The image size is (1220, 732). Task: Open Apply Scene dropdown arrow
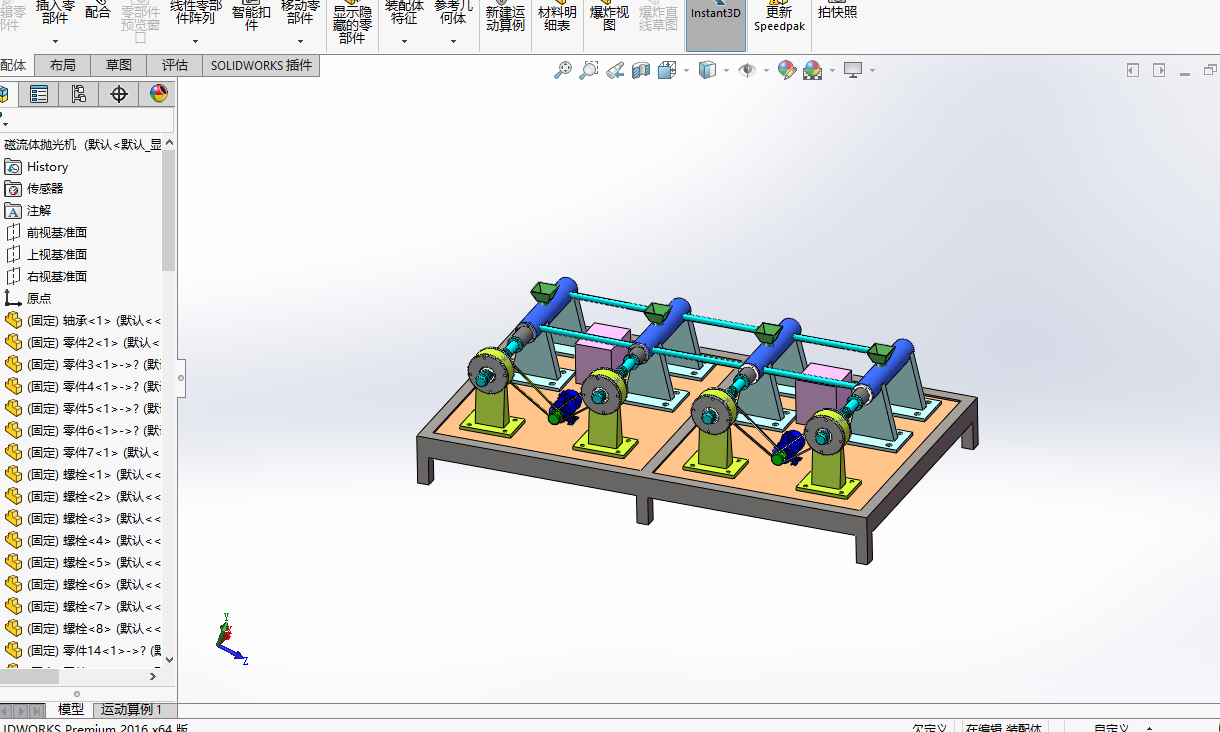tap(832, 70)
